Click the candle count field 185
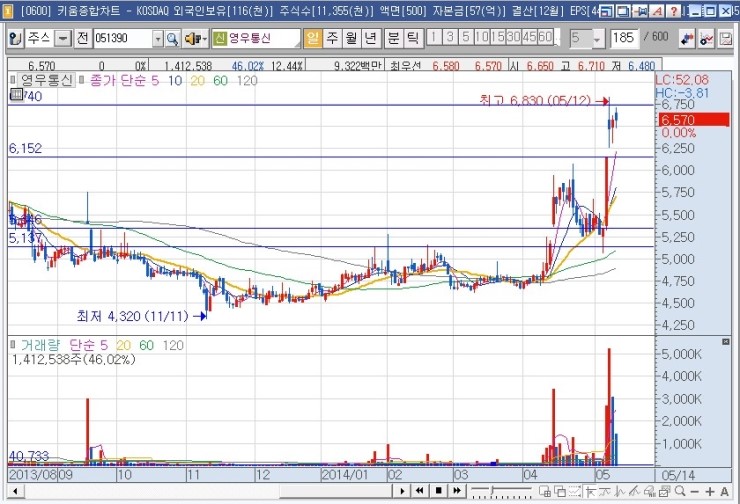Viewport: 740px width, 504px height. (624, 38)
